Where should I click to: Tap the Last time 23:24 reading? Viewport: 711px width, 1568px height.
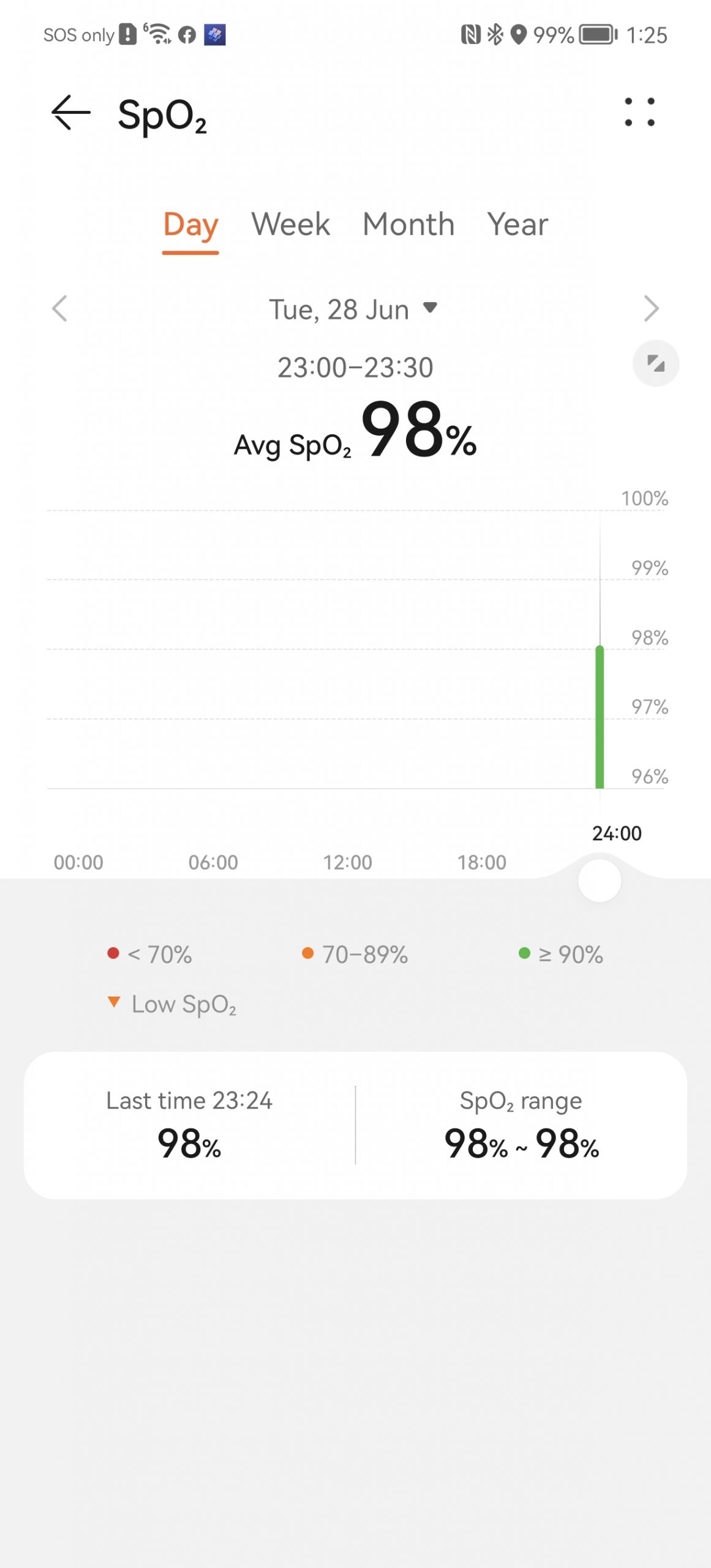[x=189, y=1125]
